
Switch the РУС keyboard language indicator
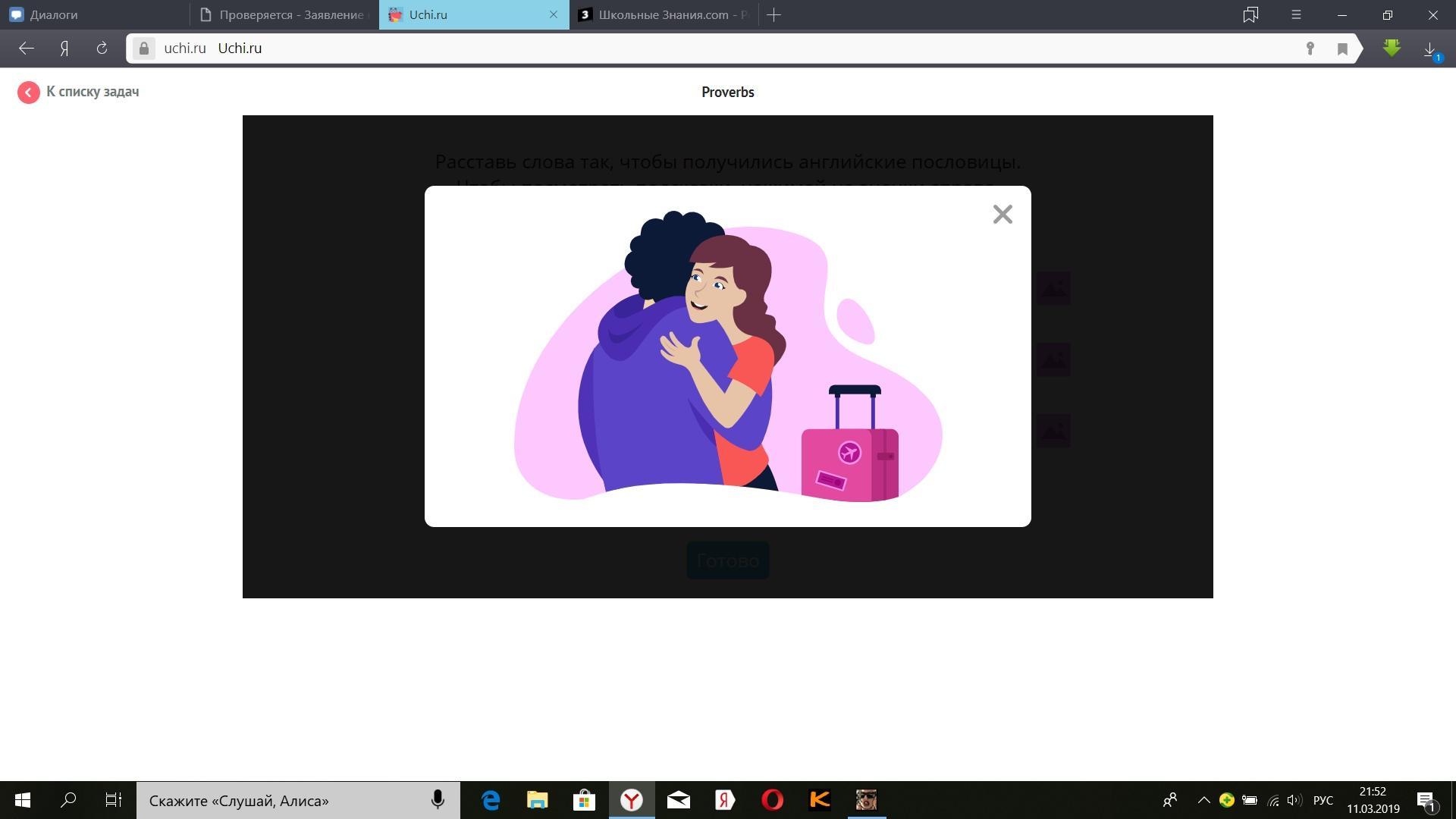1323,800
